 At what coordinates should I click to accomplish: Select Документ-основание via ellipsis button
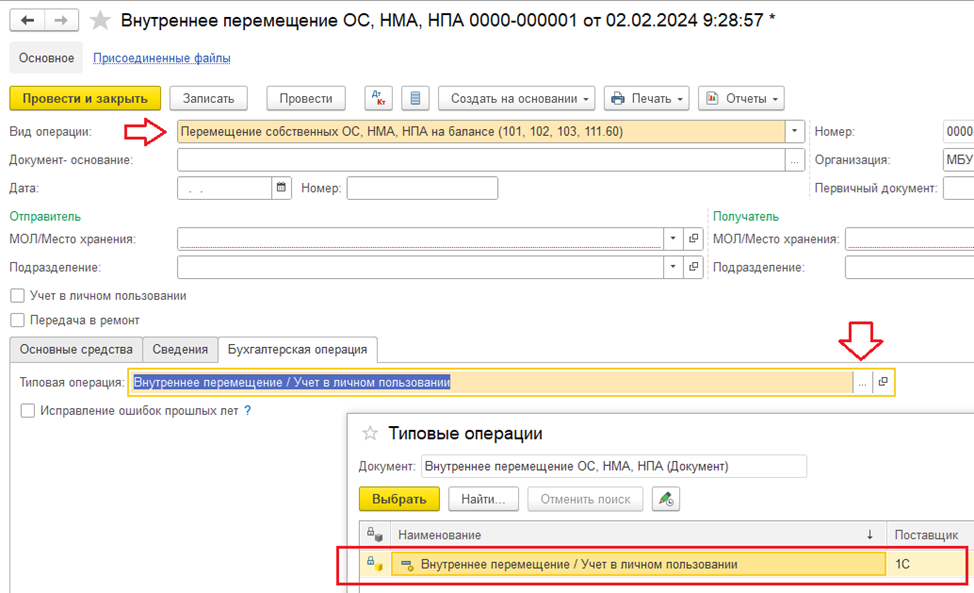click(794, 160)
